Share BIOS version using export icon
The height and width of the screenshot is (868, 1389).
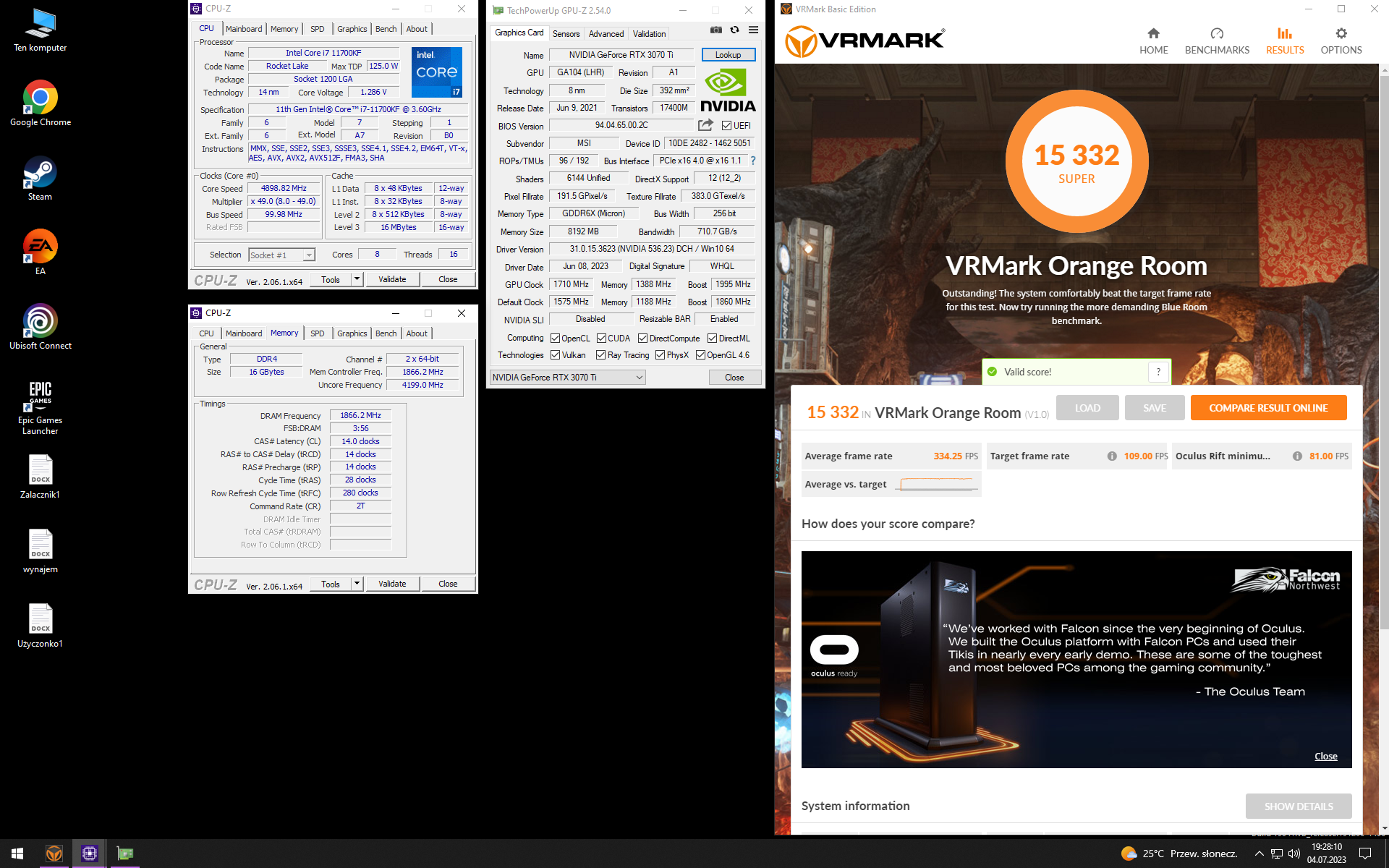pyautogui.click(x=705, y=125)
